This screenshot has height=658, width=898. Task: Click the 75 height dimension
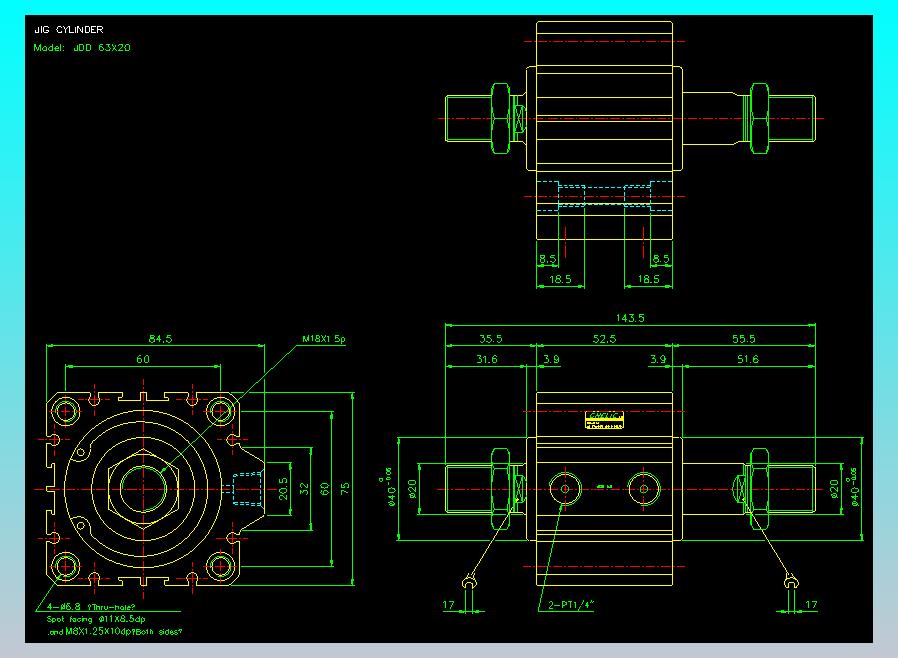coord(345,488)
